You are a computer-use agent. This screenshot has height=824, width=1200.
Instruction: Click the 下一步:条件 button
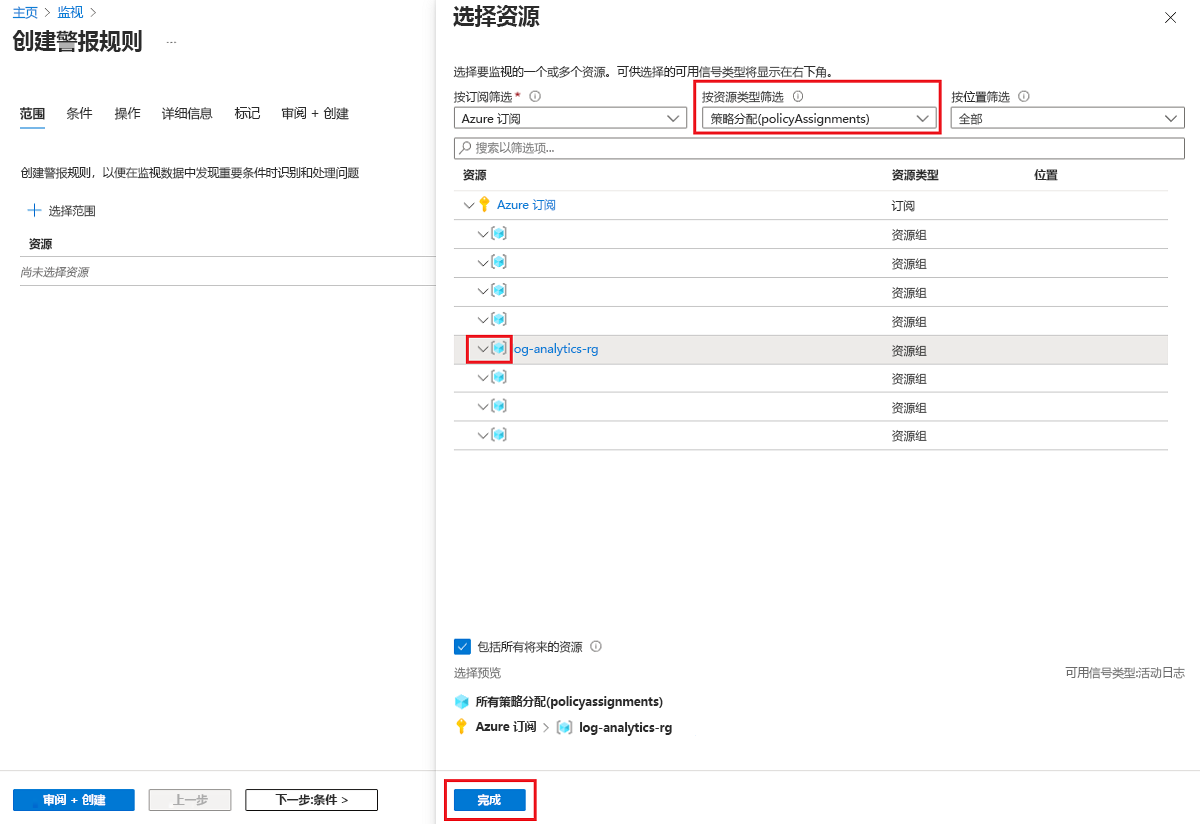(x=311, y=800)
